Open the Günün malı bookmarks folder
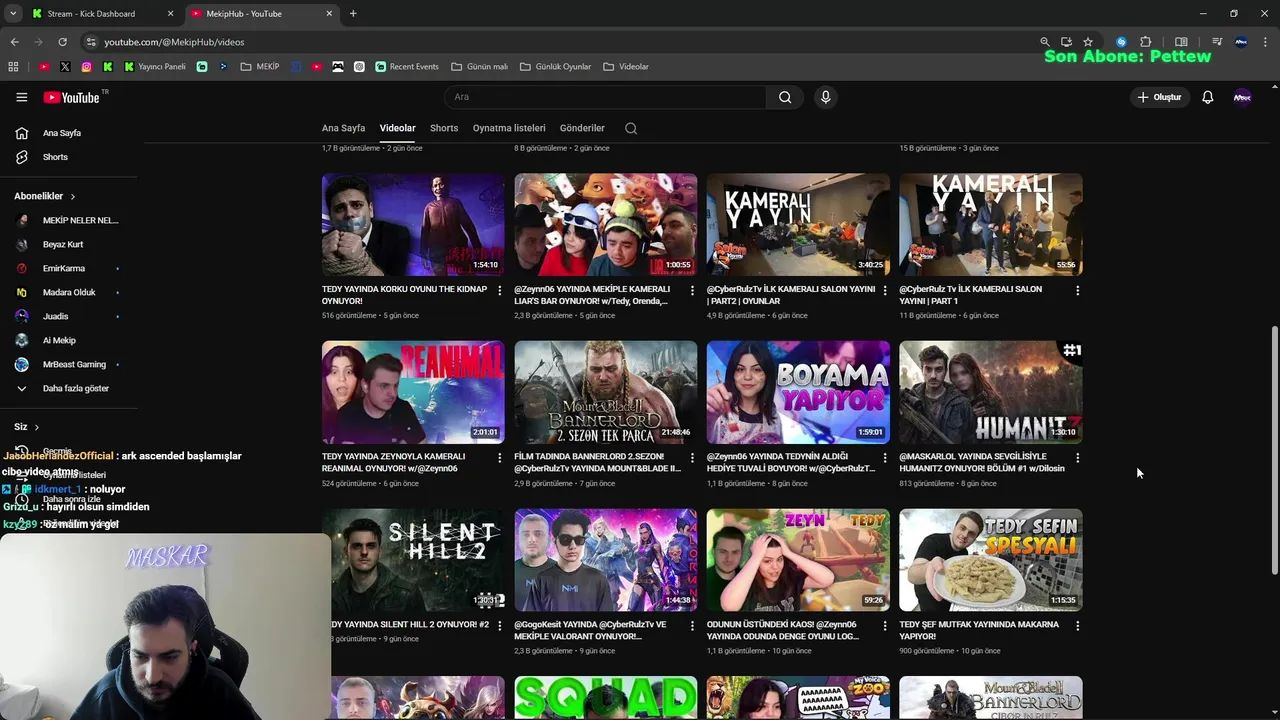This screenshot has width=1280, height=720. click(480, 67)
